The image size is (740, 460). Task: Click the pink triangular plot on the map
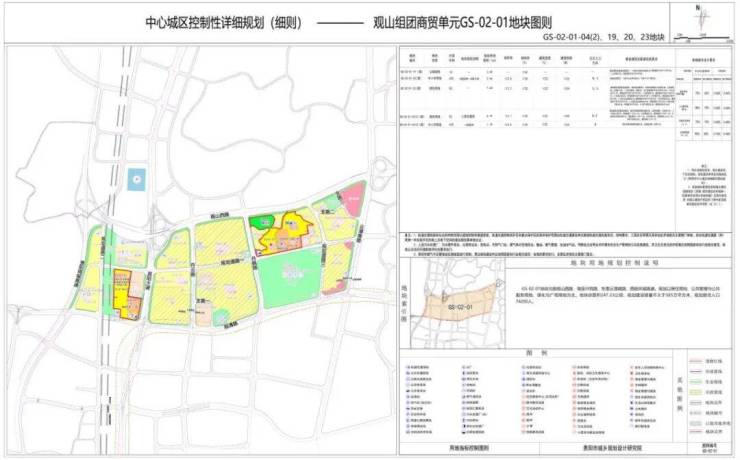(353, 200)
